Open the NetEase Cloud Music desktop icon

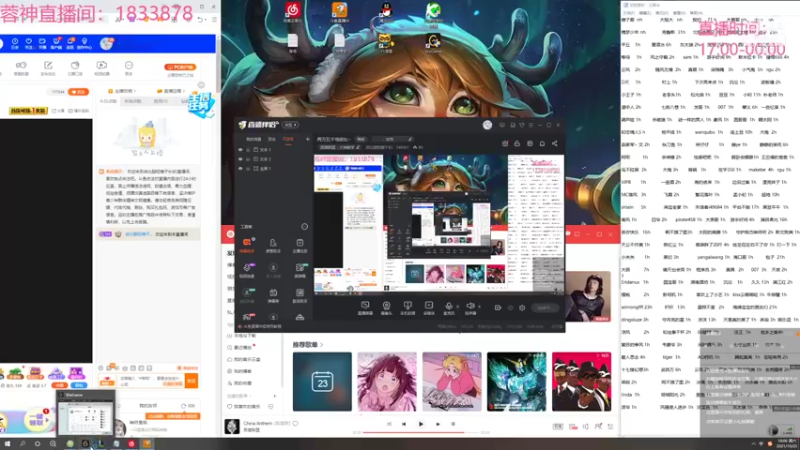click(x=292, y=11)
